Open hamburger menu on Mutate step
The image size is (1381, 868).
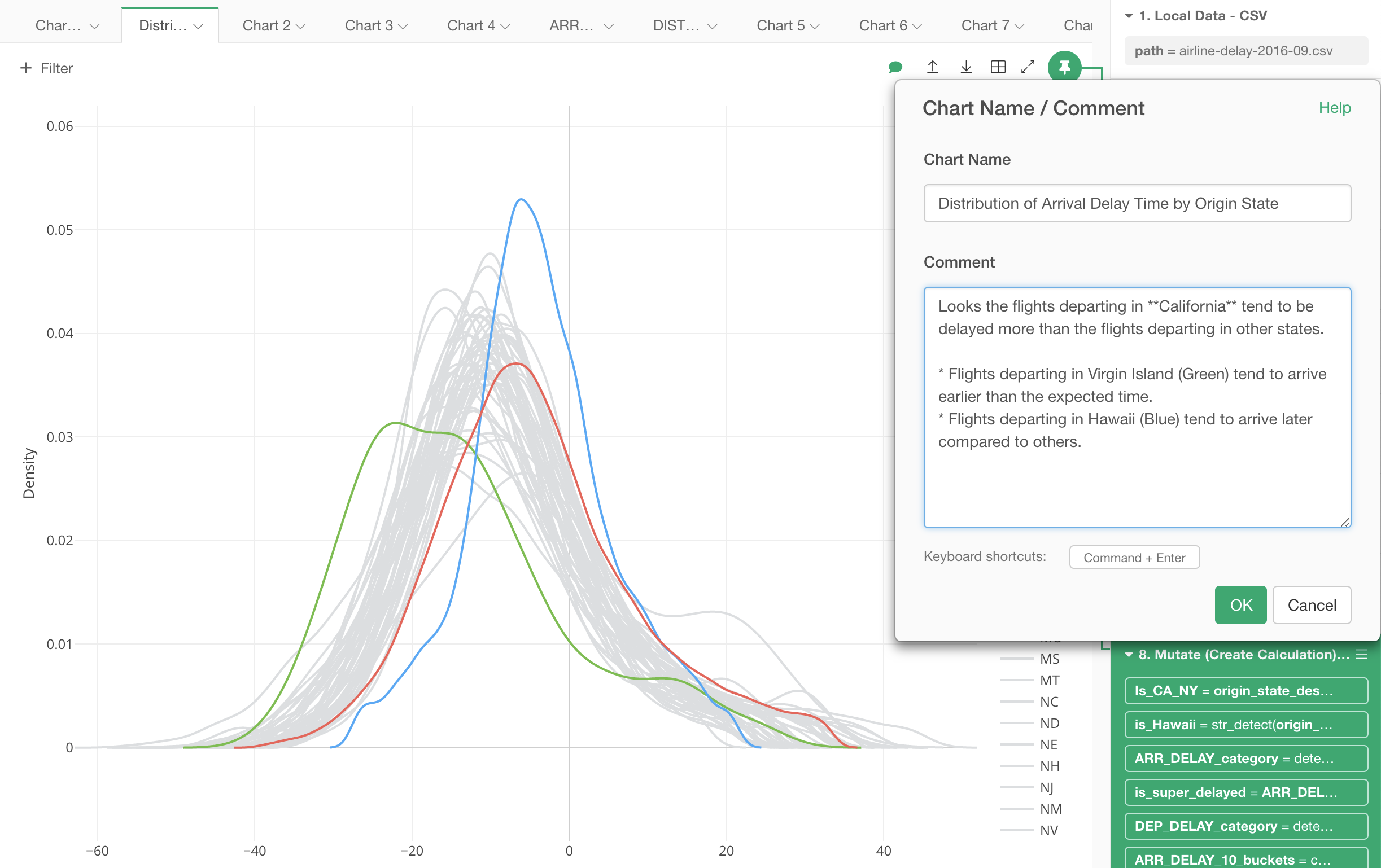pos(1361,654)
